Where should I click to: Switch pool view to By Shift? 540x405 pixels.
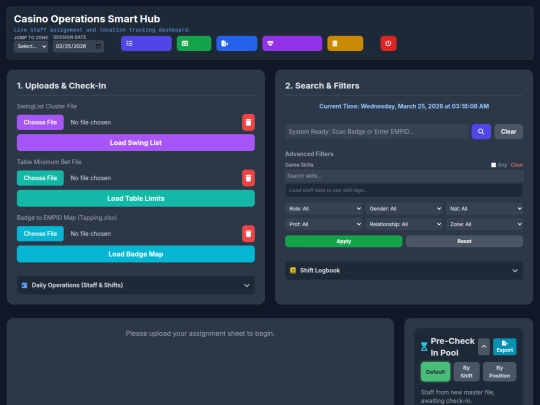coord(466,372)
